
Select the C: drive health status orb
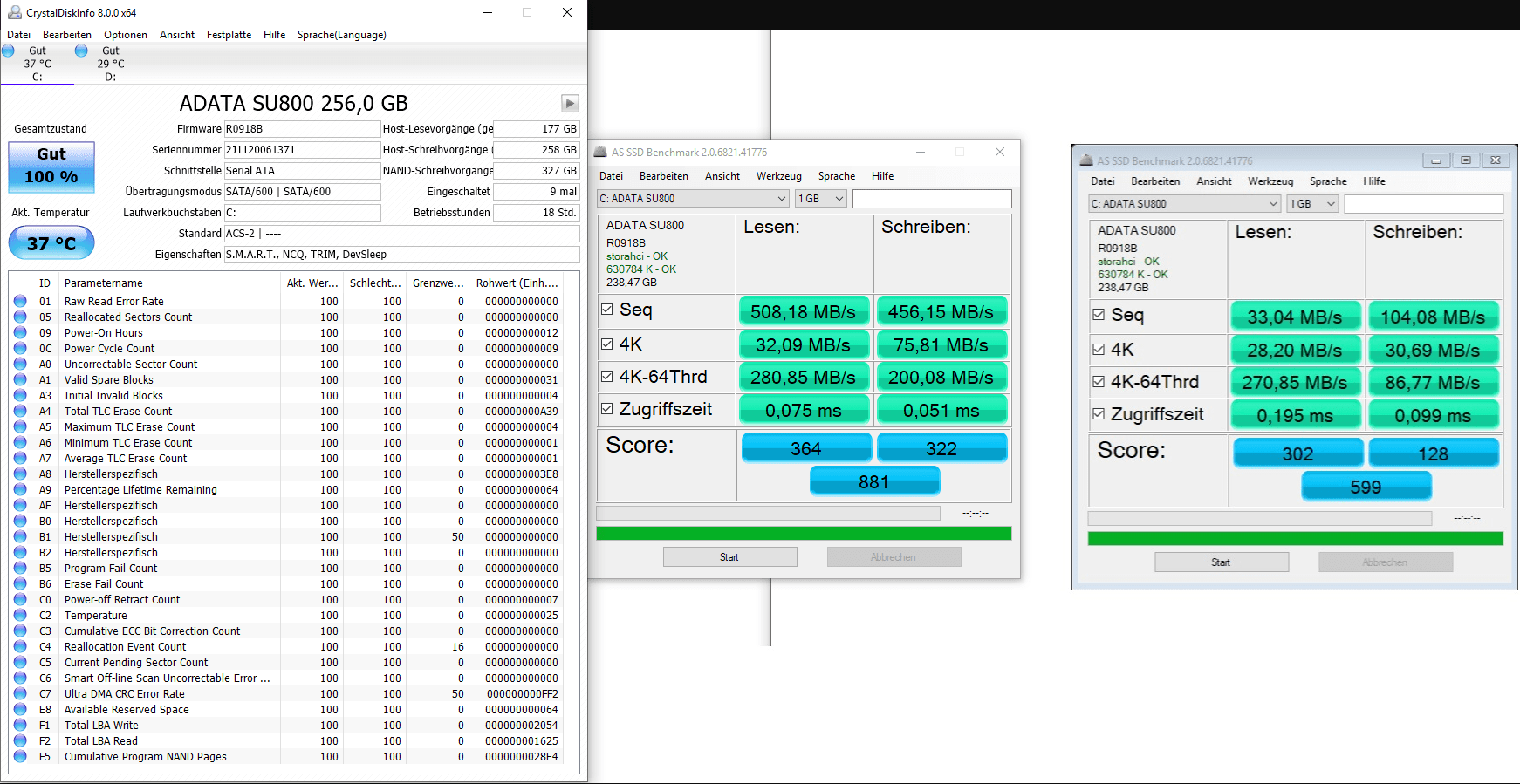8,51
